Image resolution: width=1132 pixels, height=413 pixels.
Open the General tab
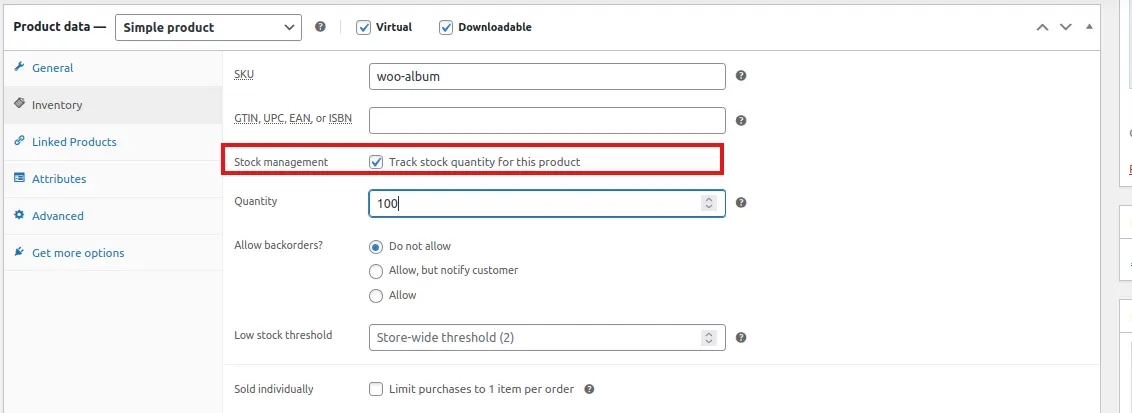pyautogui.click(x=52, y=68)
